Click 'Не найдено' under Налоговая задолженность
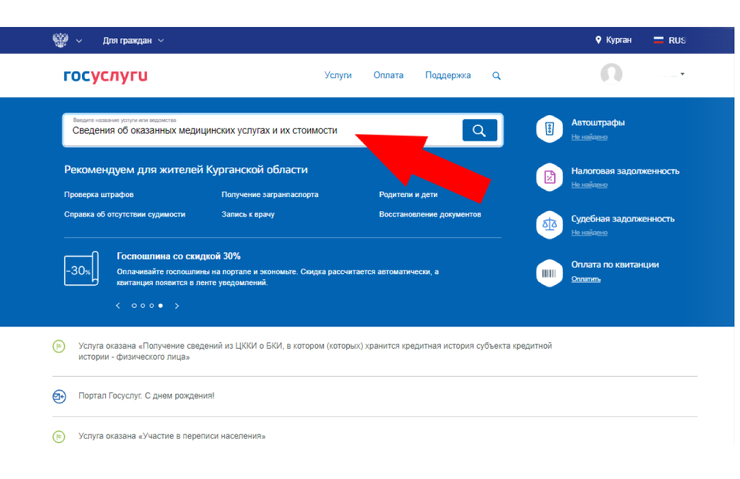740x479 pixels. [x=589, y=185]
